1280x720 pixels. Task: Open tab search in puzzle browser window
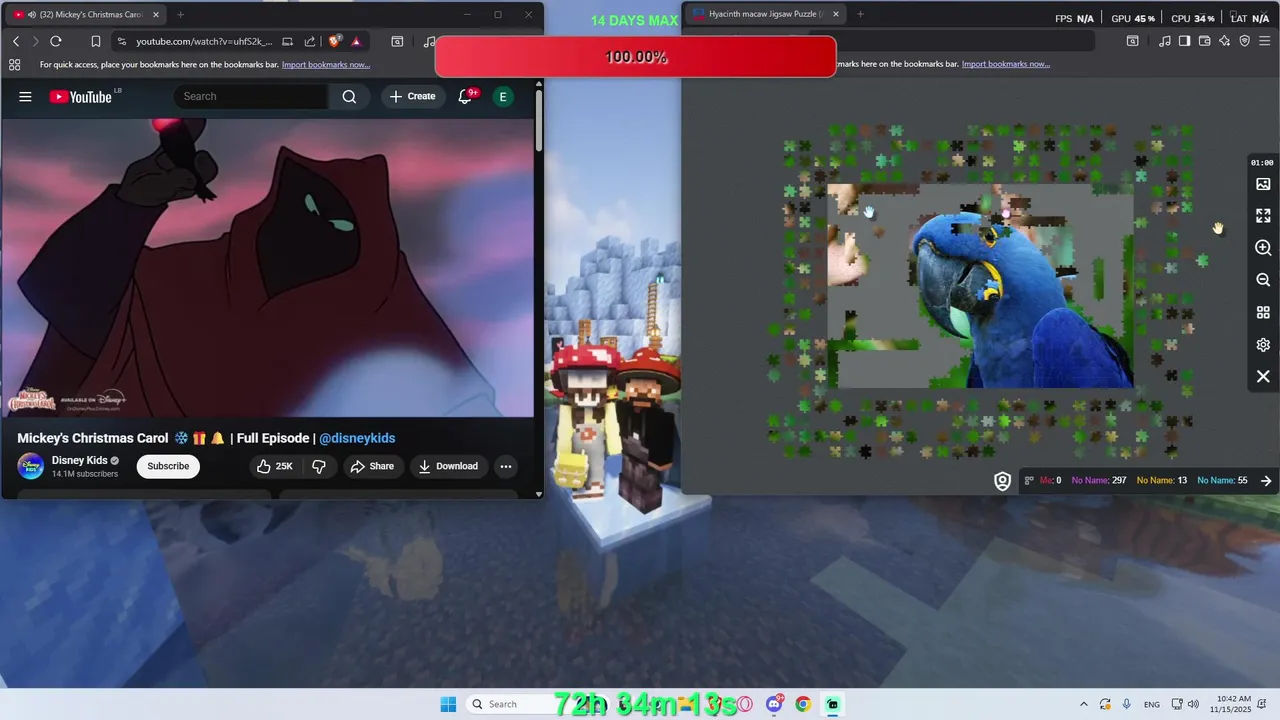(1132, 41)
